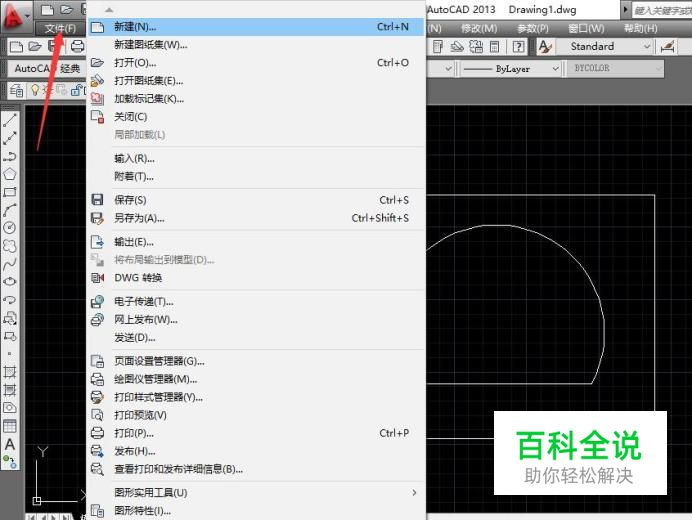Select the Ellipse tool

[x=10, y=282]
